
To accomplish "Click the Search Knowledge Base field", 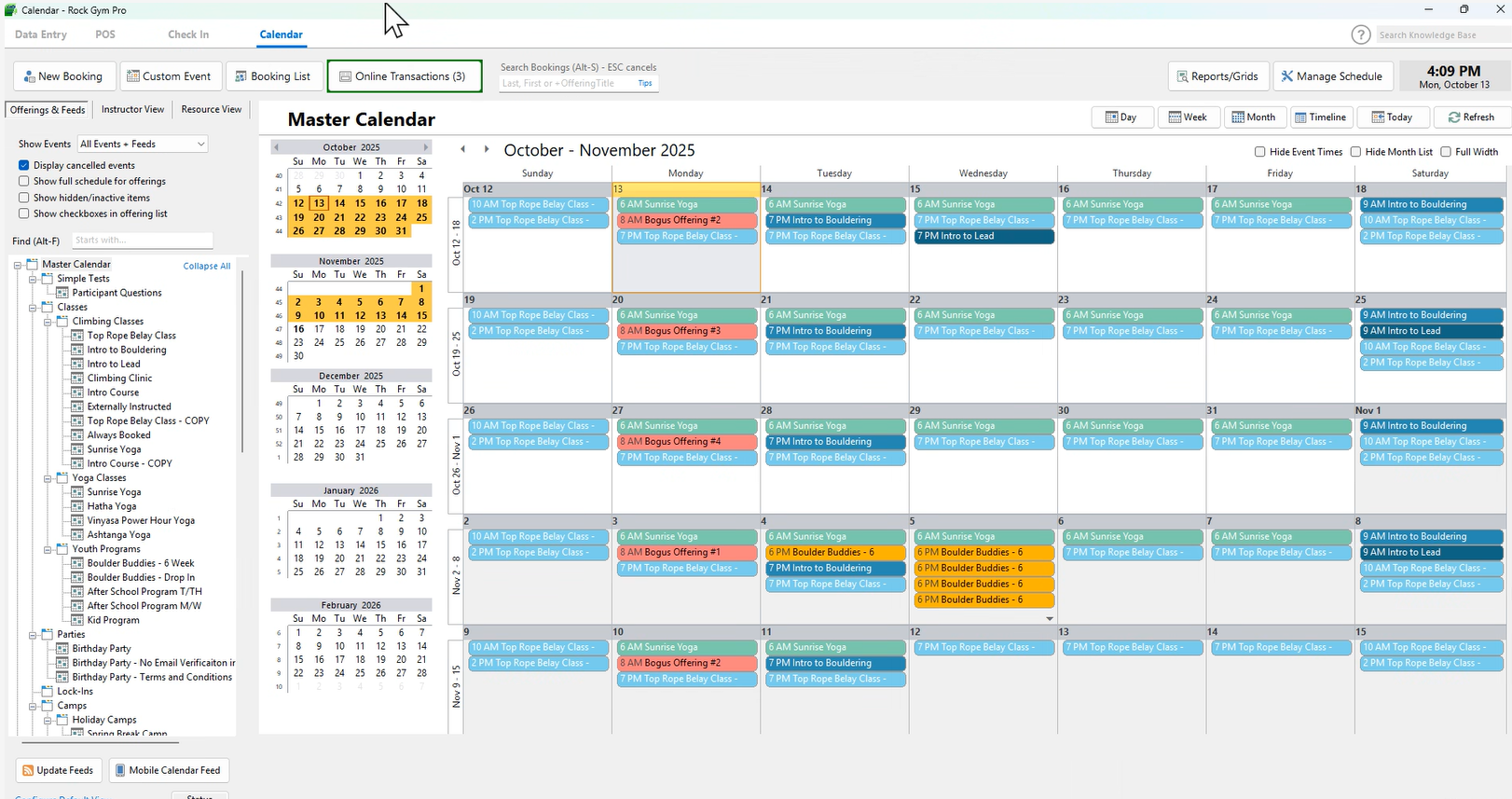I will tap(1442, 34).
